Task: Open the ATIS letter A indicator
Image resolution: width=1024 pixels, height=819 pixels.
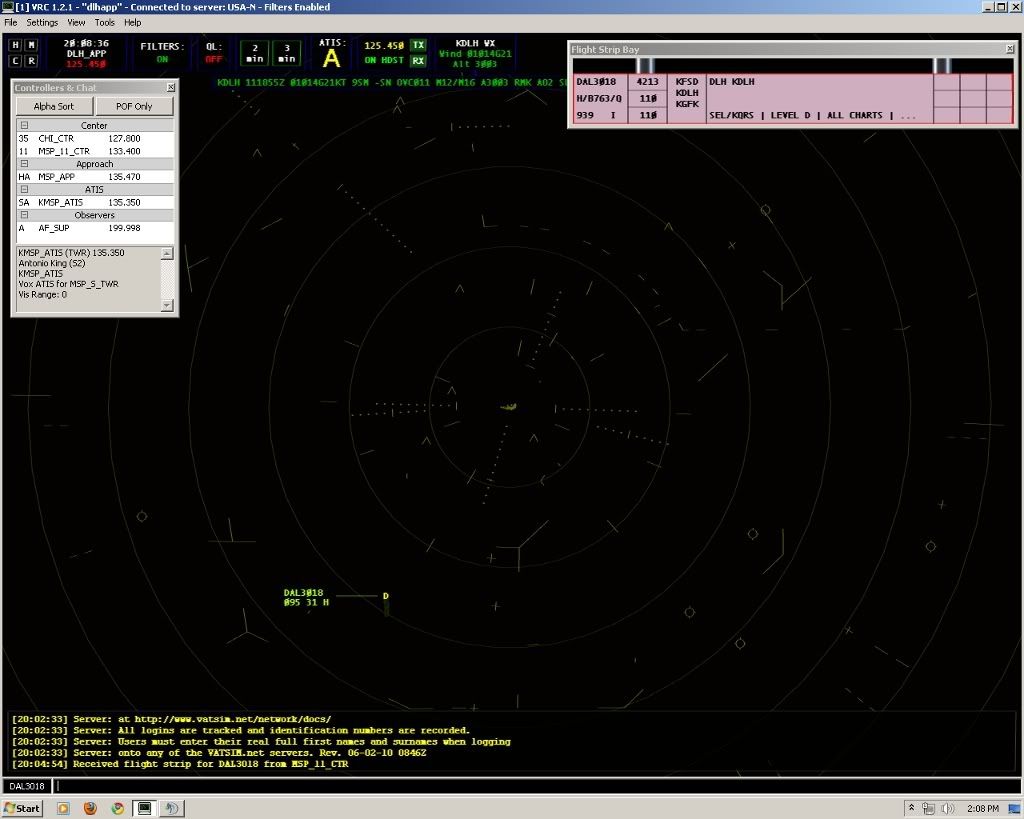Action: coord(330,58)
